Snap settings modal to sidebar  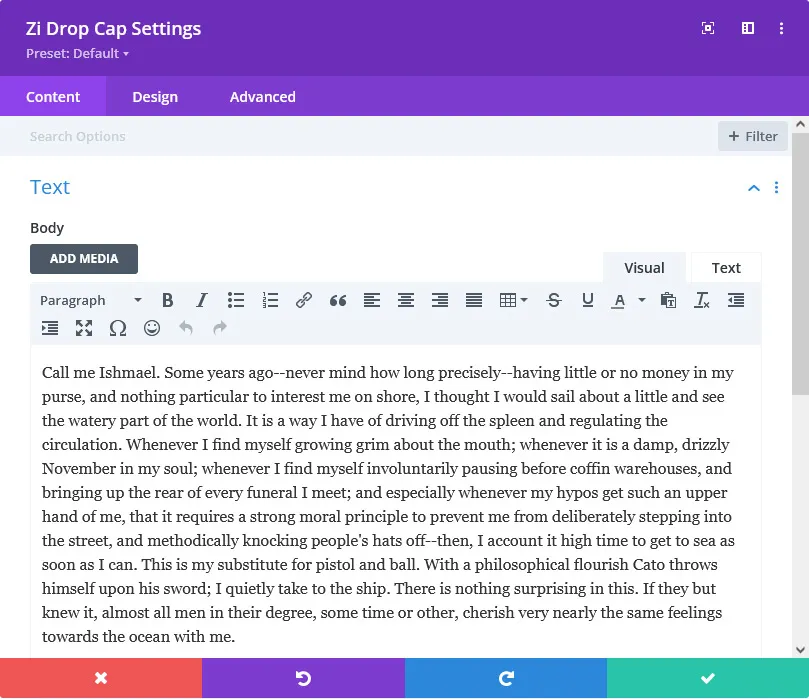[748, 28]
